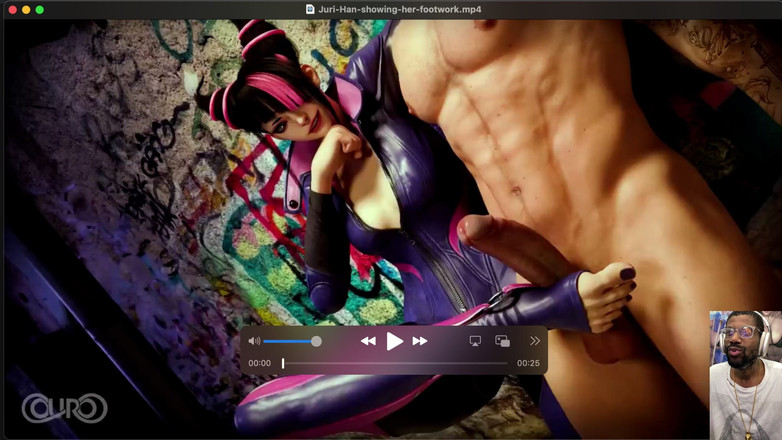Viewport: 782px width, 440px height.
Task: Minimize the window using the yellow button
Action: (26, 9)
